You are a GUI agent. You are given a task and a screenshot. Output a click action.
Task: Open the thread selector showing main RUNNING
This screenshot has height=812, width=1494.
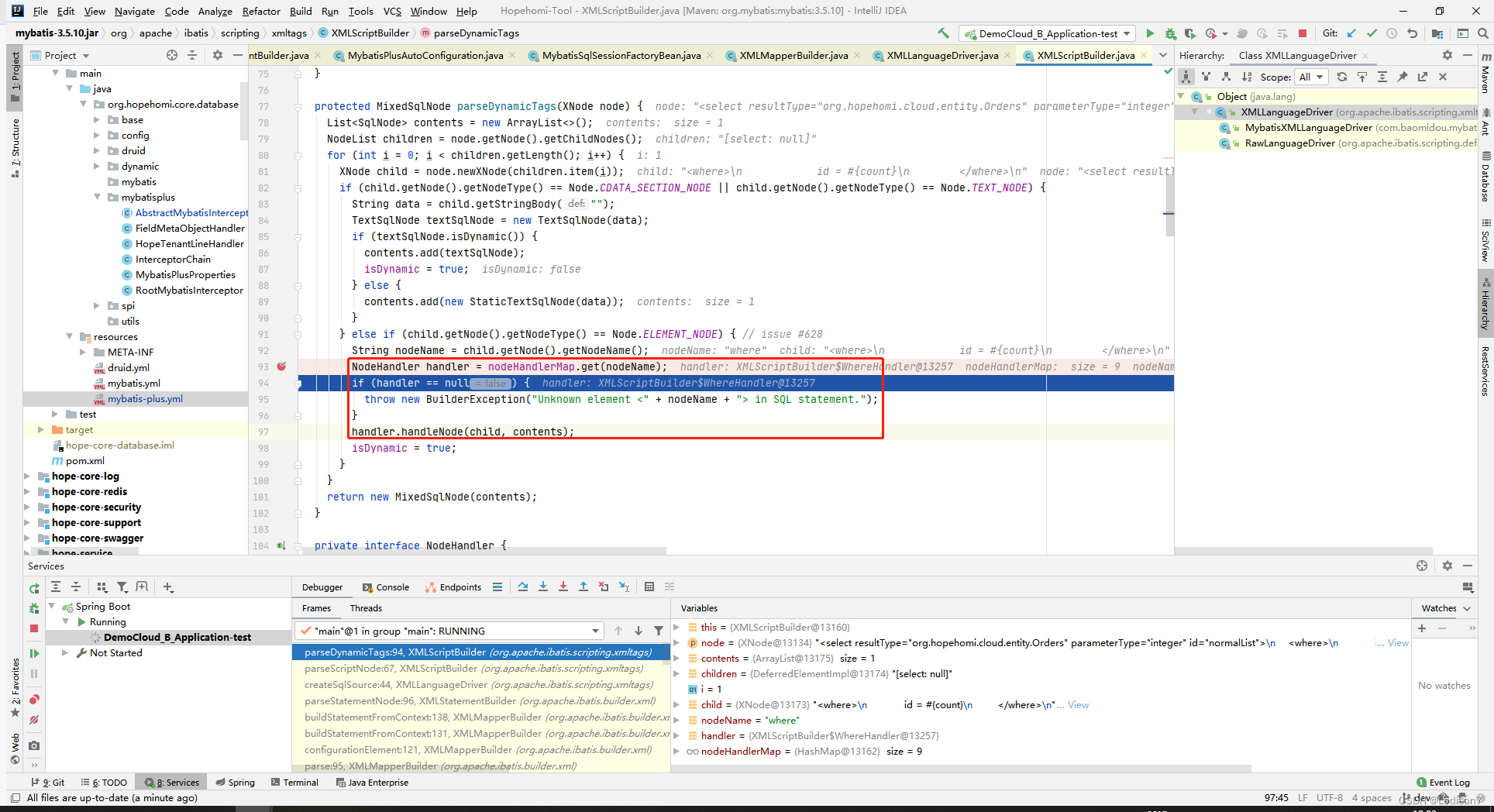tap(449, 631)
